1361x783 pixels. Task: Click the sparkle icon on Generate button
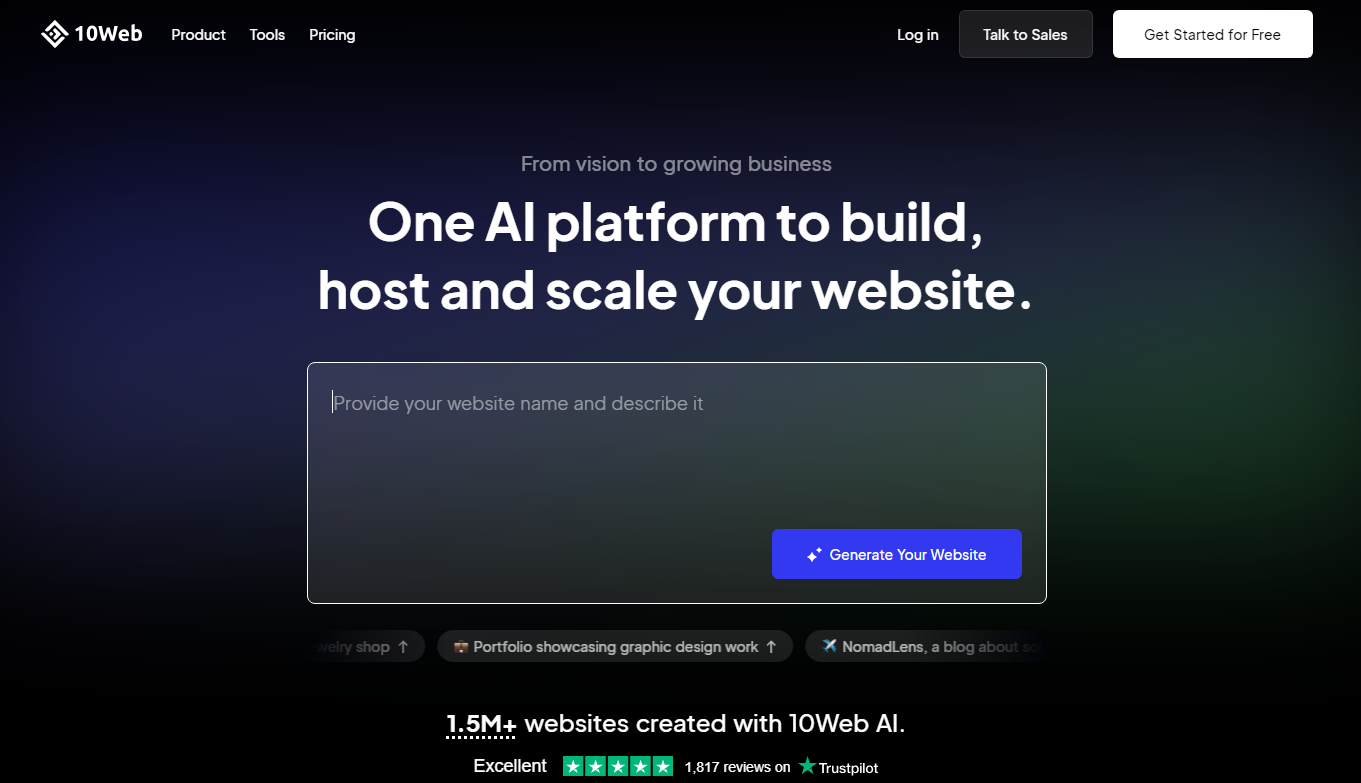(x=814, y=554)
